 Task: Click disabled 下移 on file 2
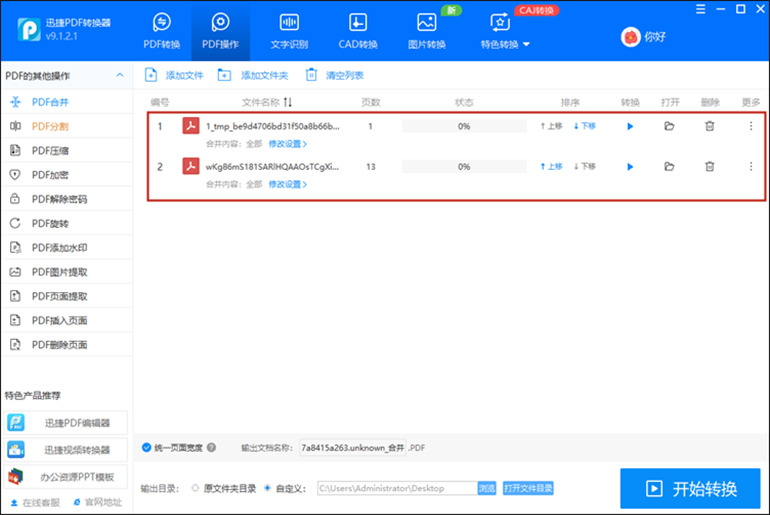coord(584,166)
